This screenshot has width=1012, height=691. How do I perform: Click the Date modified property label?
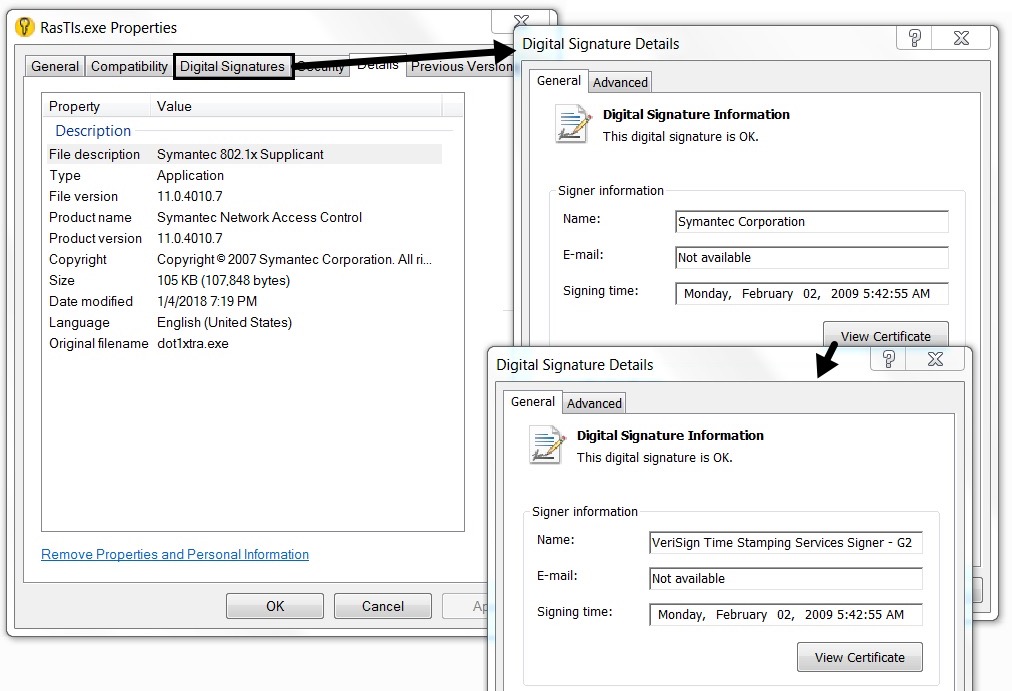click(91, 301)
